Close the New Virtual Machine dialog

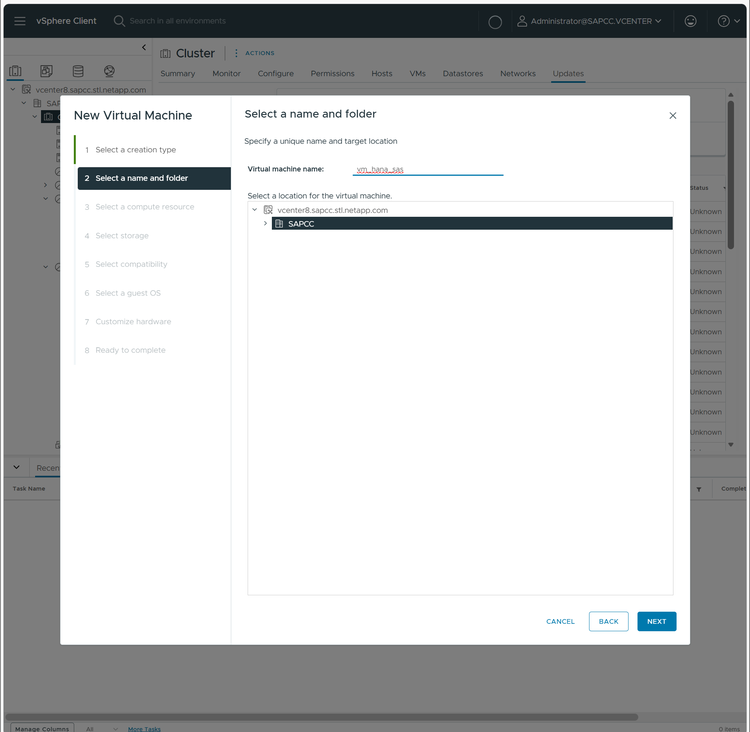pos(673,116)
